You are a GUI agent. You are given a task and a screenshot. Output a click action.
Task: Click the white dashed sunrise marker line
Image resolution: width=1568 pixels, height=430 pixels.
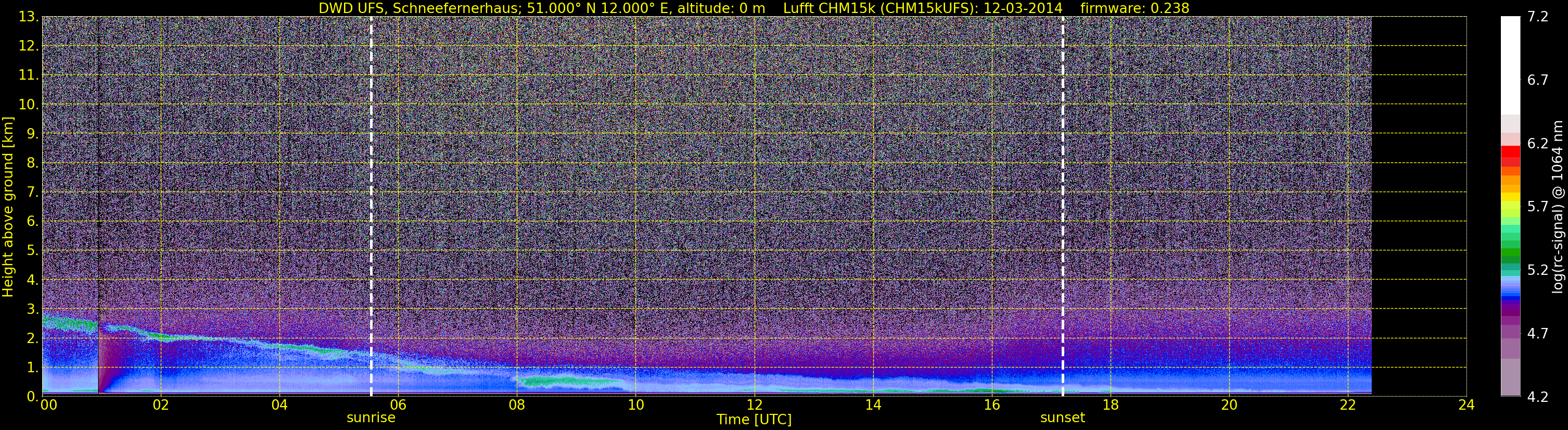pos(371,207)
